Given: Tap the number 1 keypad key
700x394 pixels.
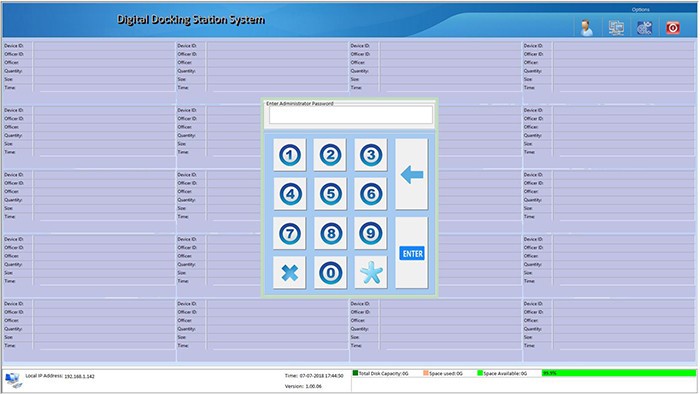Looking at the screenshot, I should [x=290, y=155].
